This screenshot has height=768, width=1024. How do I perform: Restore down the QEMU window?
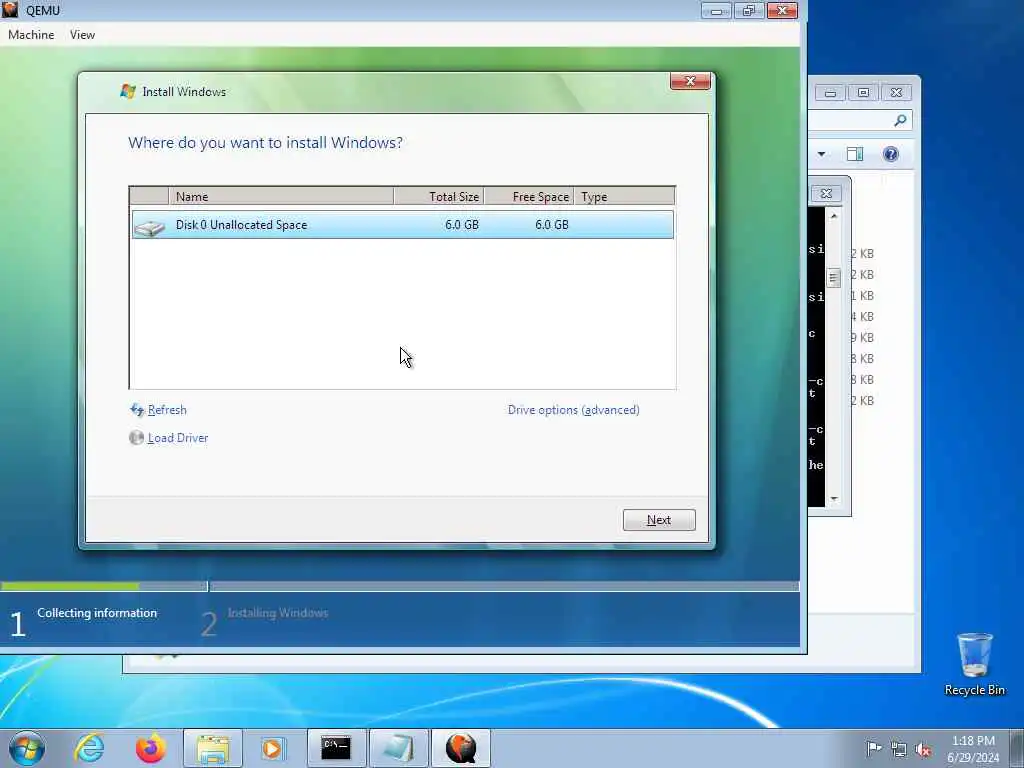point(748,10)
